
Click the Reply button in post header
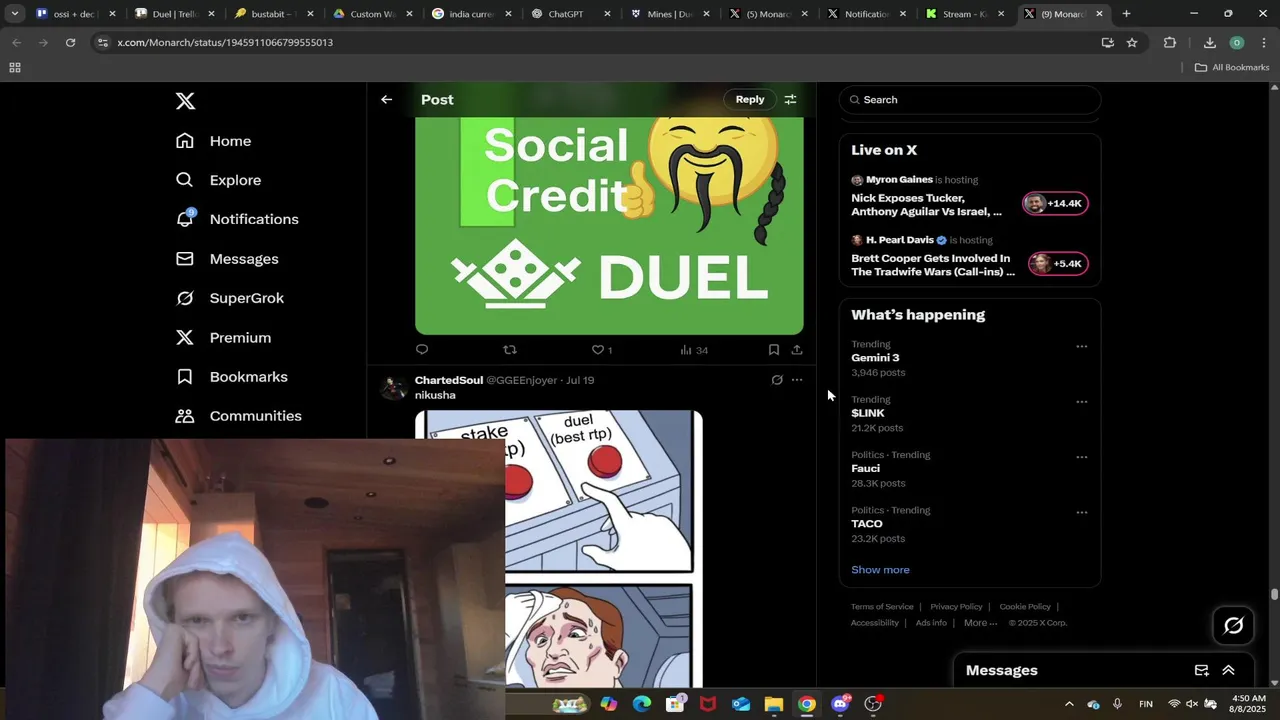(750, 100)
